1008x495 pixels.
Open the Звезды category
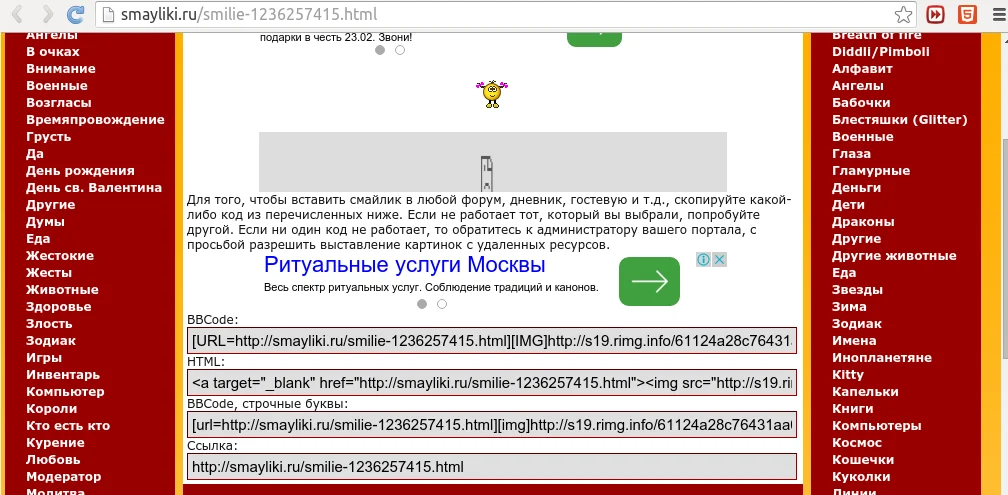point(857,290)
